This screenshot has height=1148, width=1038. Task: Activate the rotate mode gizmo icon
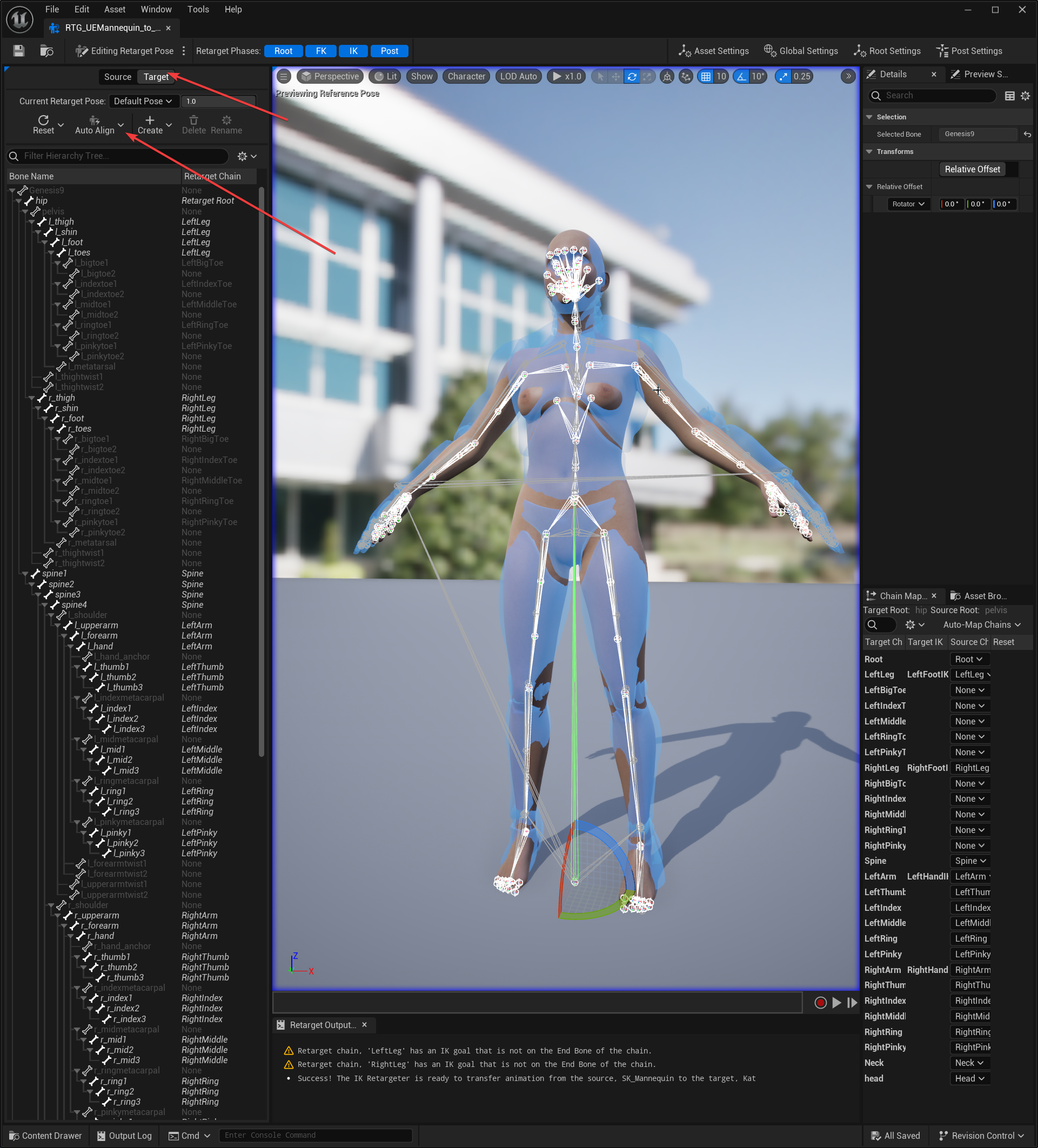pos(632,76)
